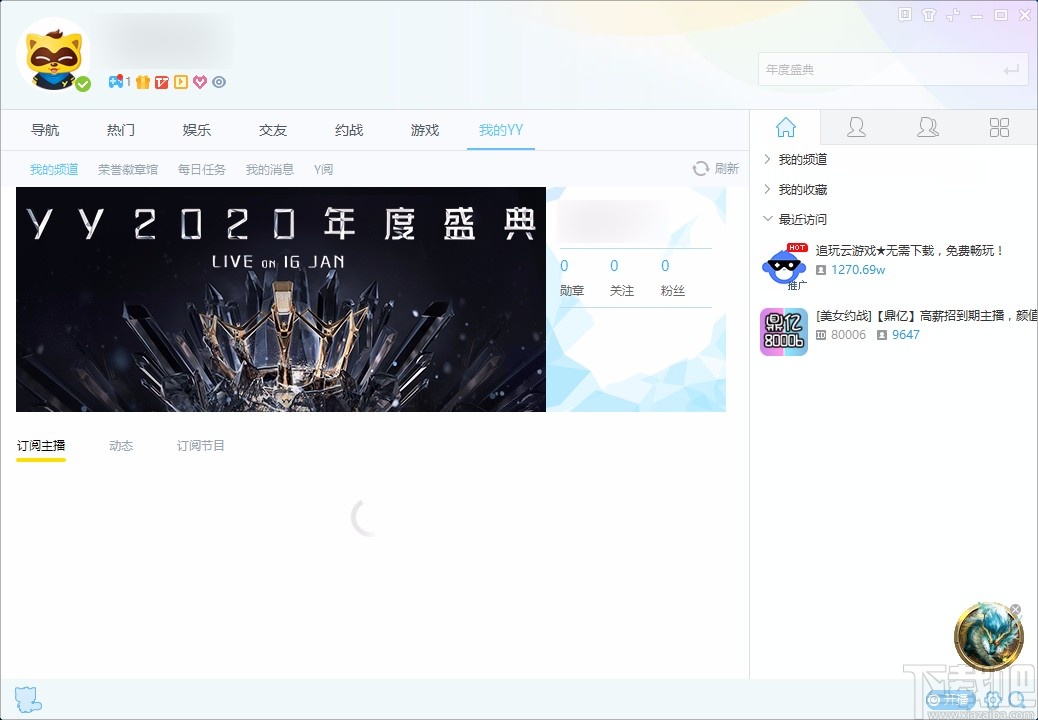Open the 【鼎亿】高薪招到期主播 channel entry
The image size is (1038, 720).
[x=927, y=316]
